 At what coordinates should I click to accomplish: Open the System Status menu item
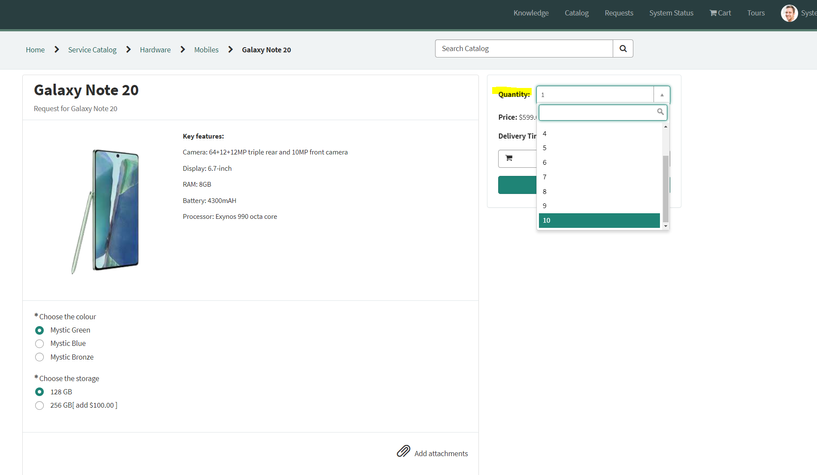tap(671, 13)
